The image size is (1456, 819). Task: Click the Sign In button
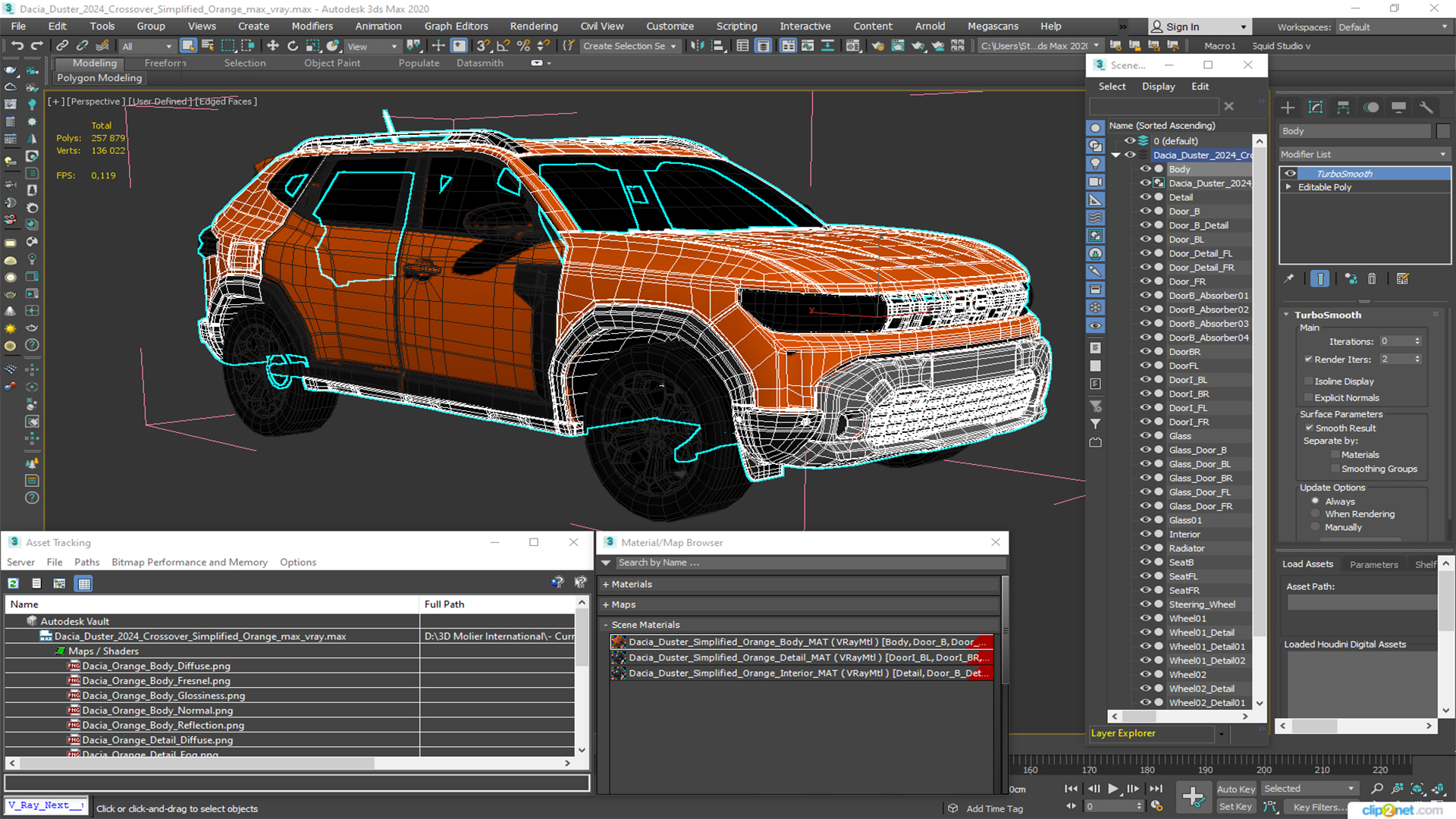click(x=1200, y=27)
